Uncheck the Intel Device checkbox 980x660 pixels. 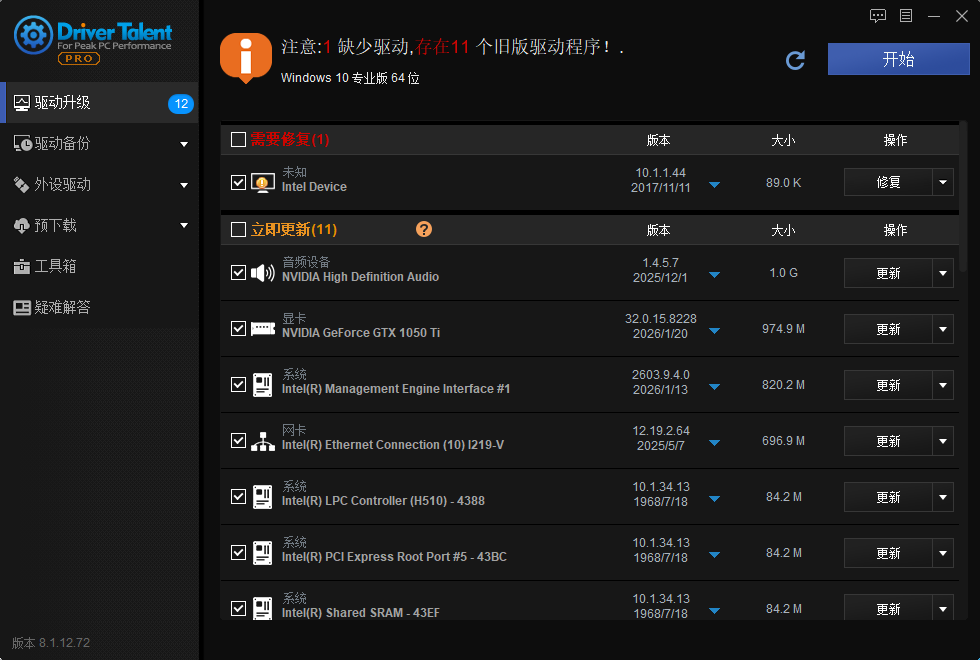pos(238,182)
